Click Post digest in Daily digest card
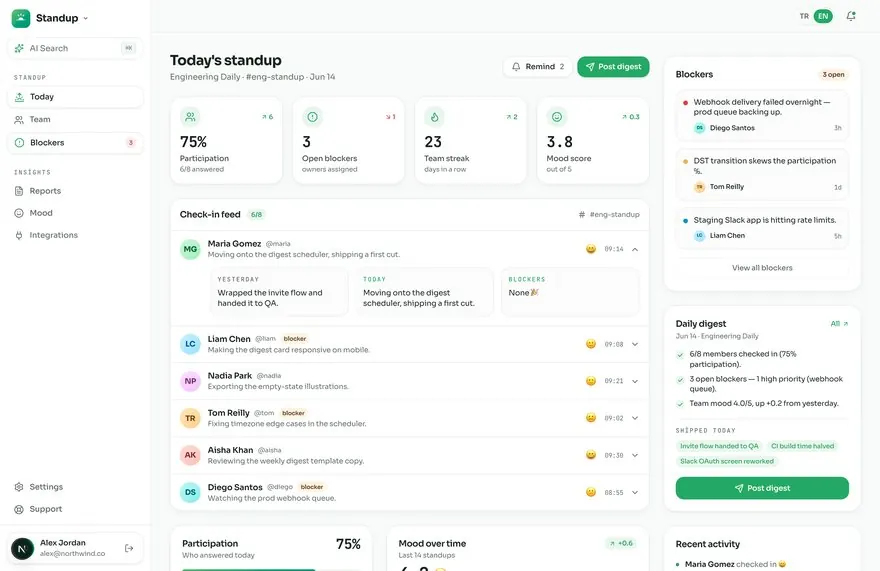This screenshot has height=571, width=880. point(762,488)
